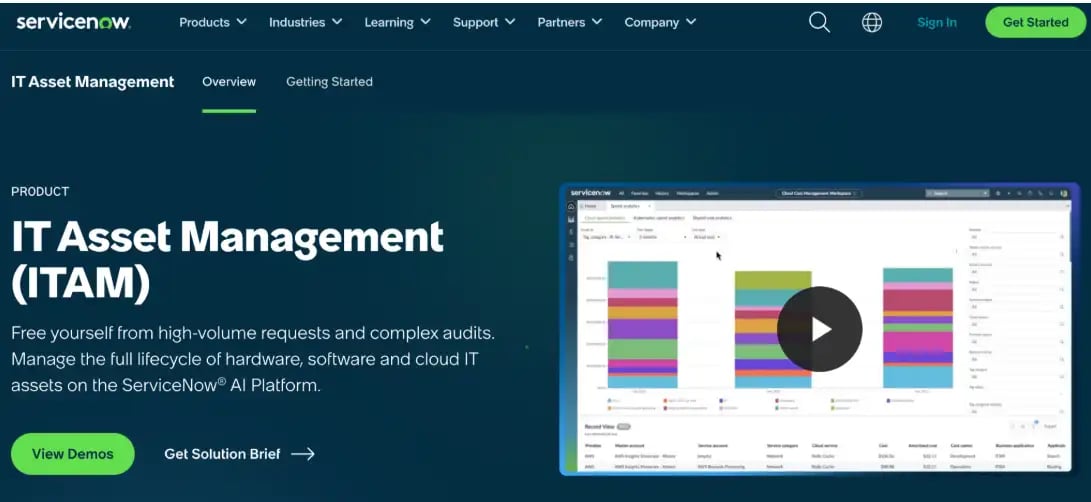
Task: Click the IT Asset Management sub-navigation title
Action: pos(93,82)
